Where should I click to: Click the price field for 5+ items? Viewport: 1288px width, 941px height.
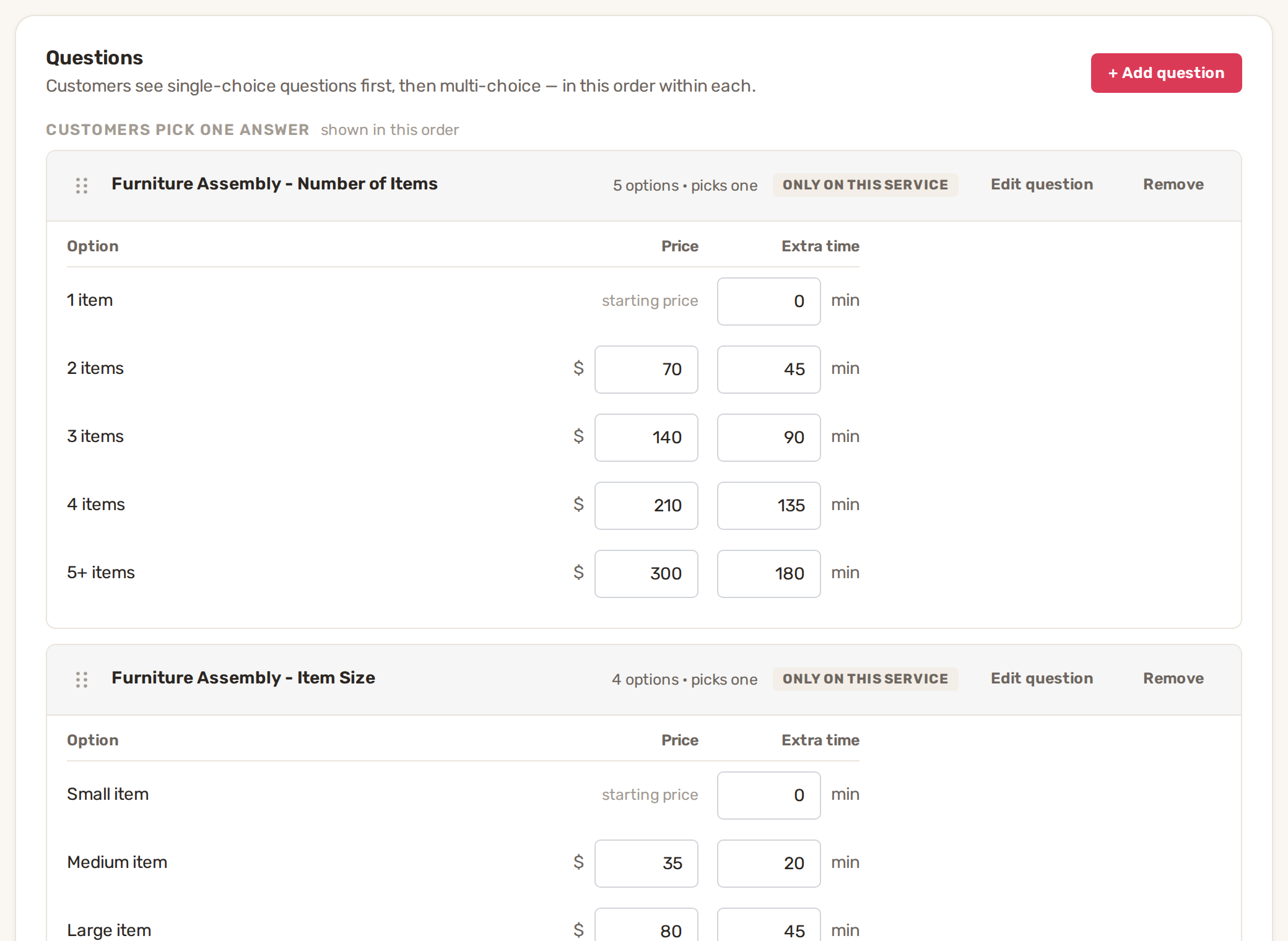tap(646, 574)
